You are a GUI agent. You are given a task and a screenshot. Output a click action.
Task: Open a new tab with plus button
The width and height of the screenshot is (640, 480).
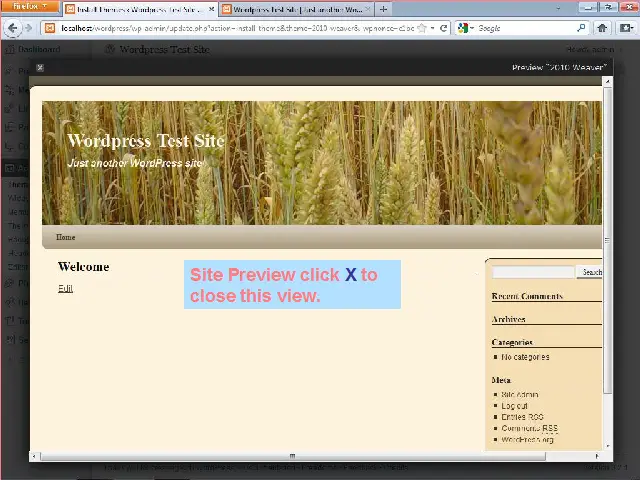tap(383, 9)
